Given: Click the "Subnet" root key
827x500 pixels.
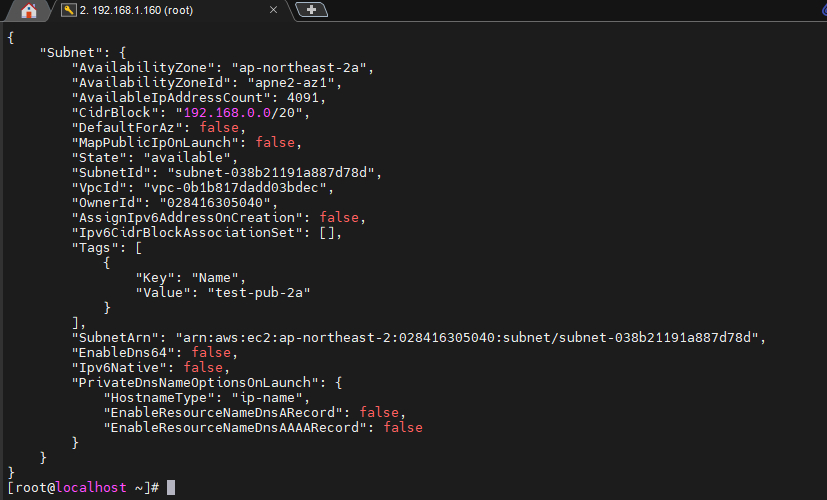Looking at the screenshot, I should 71,53.
